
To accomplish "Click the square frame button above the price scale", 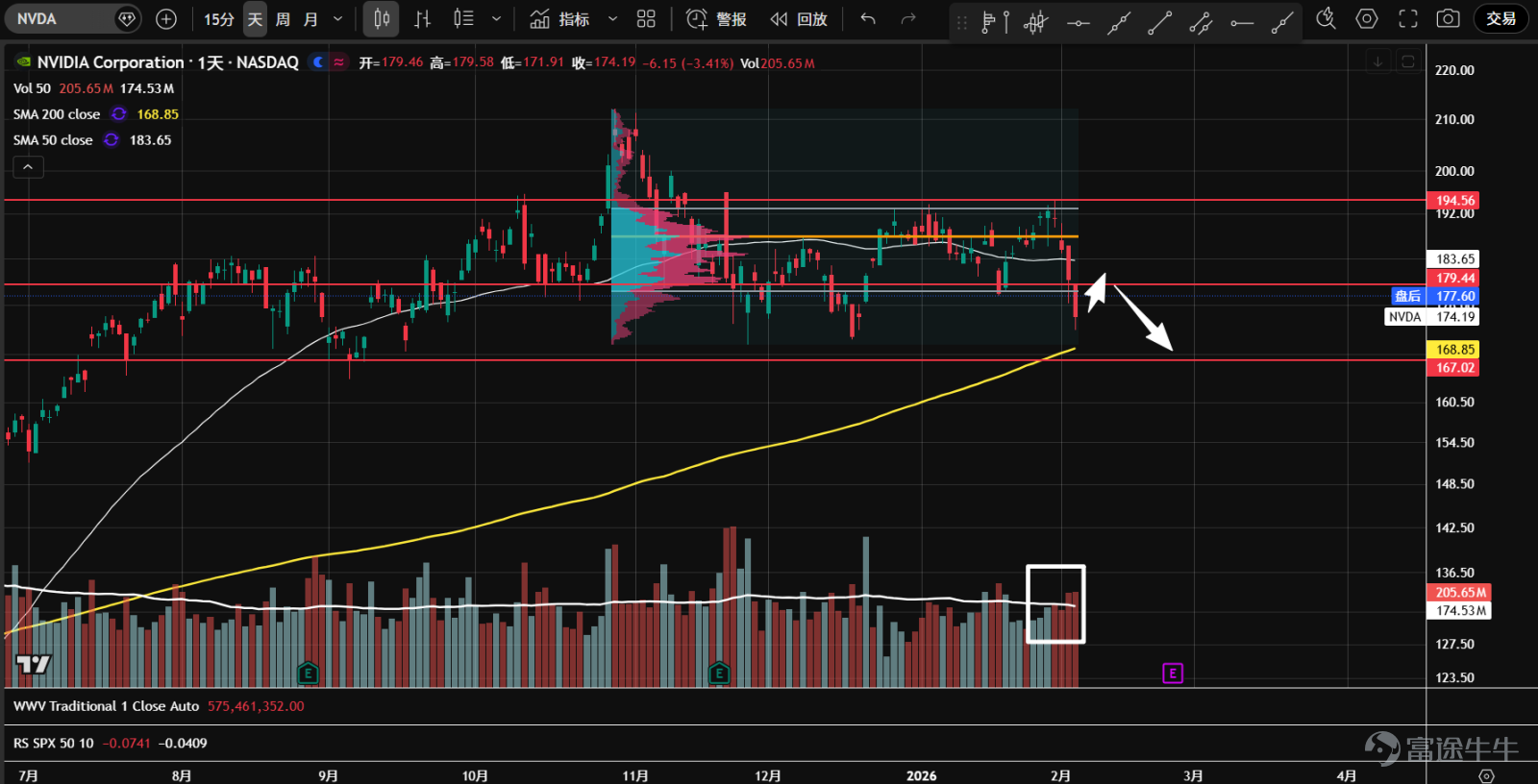I will click(1408, 61).
